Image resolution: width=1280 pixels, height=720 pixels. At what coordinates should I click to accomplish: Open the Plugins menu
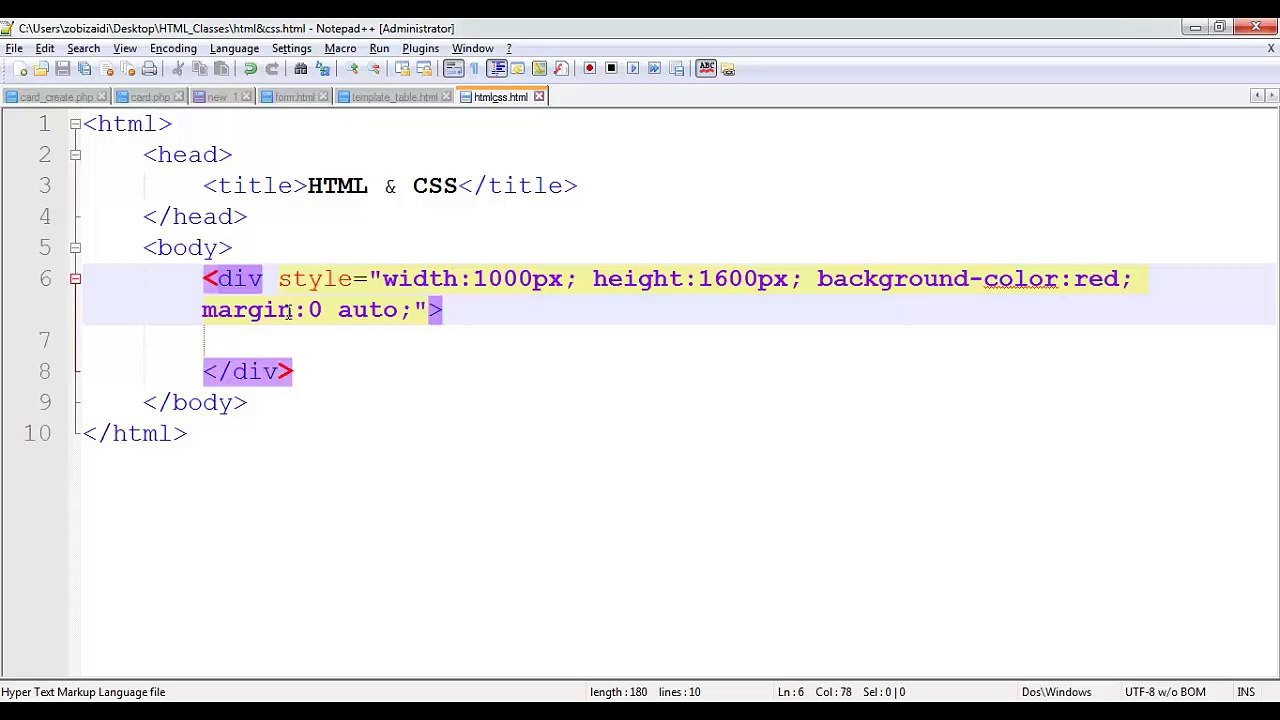(x=421, y=48)
